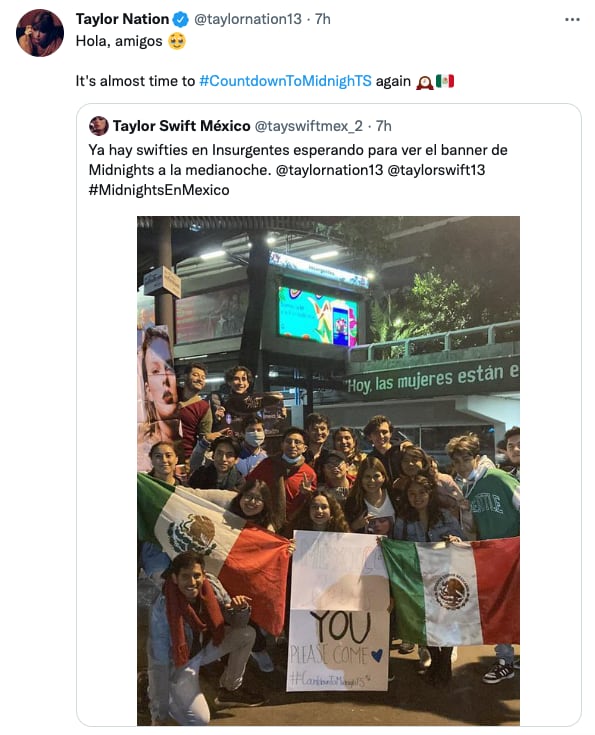
Task: Click the @tayswiftmex_2 handle
Action: click(x=309, y=126)
